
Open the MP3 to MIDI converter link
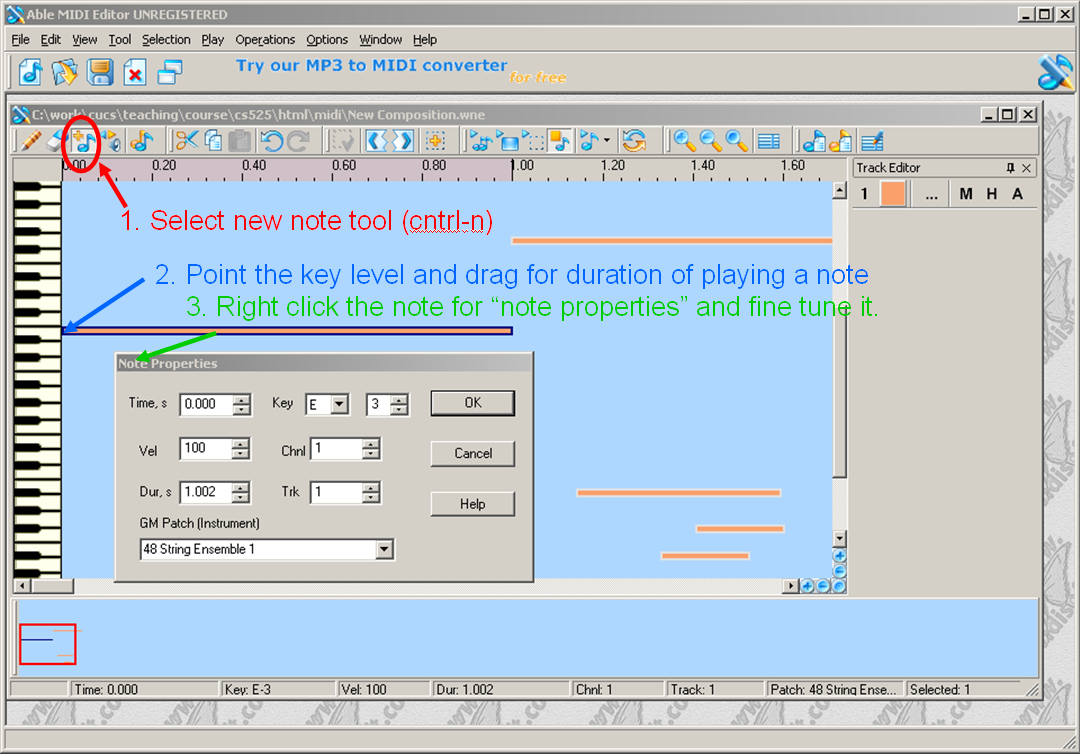[x=370, y=65]
